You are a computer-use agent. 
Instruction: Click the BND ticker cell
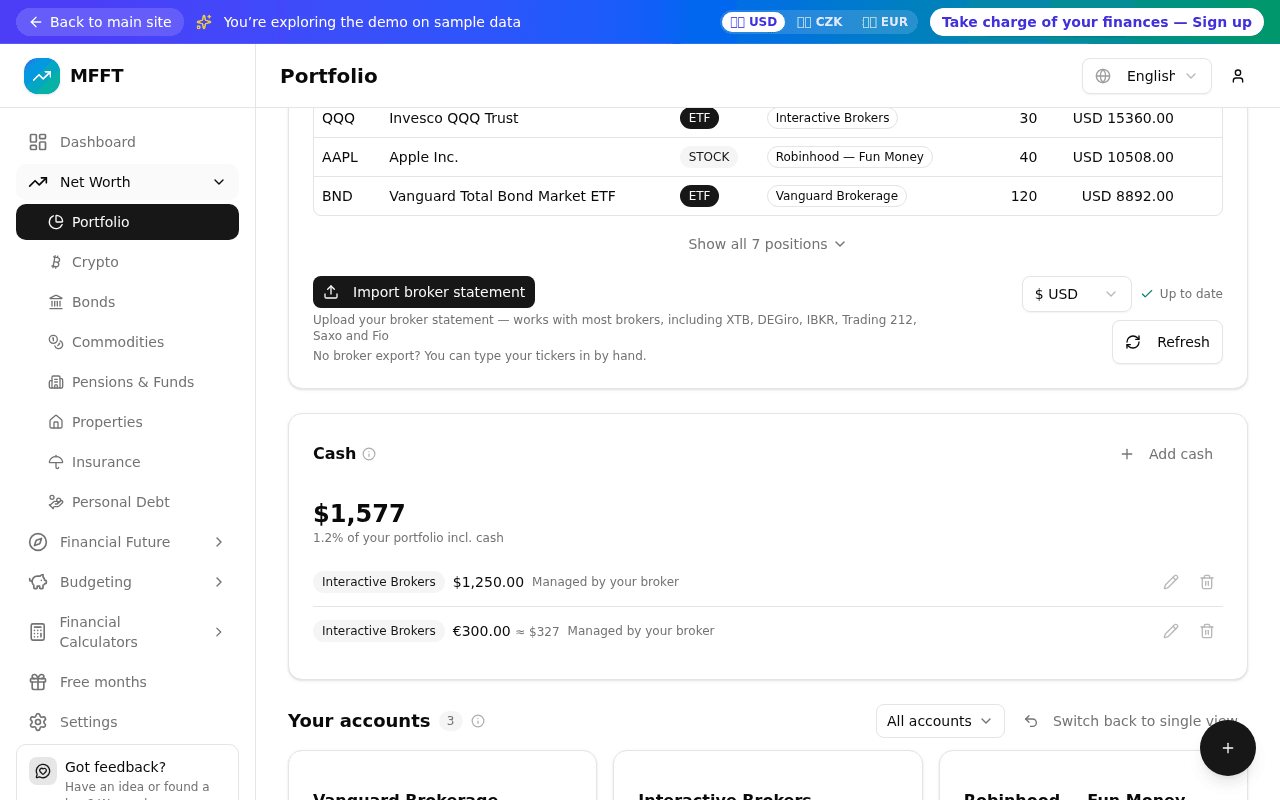point(337,196)
